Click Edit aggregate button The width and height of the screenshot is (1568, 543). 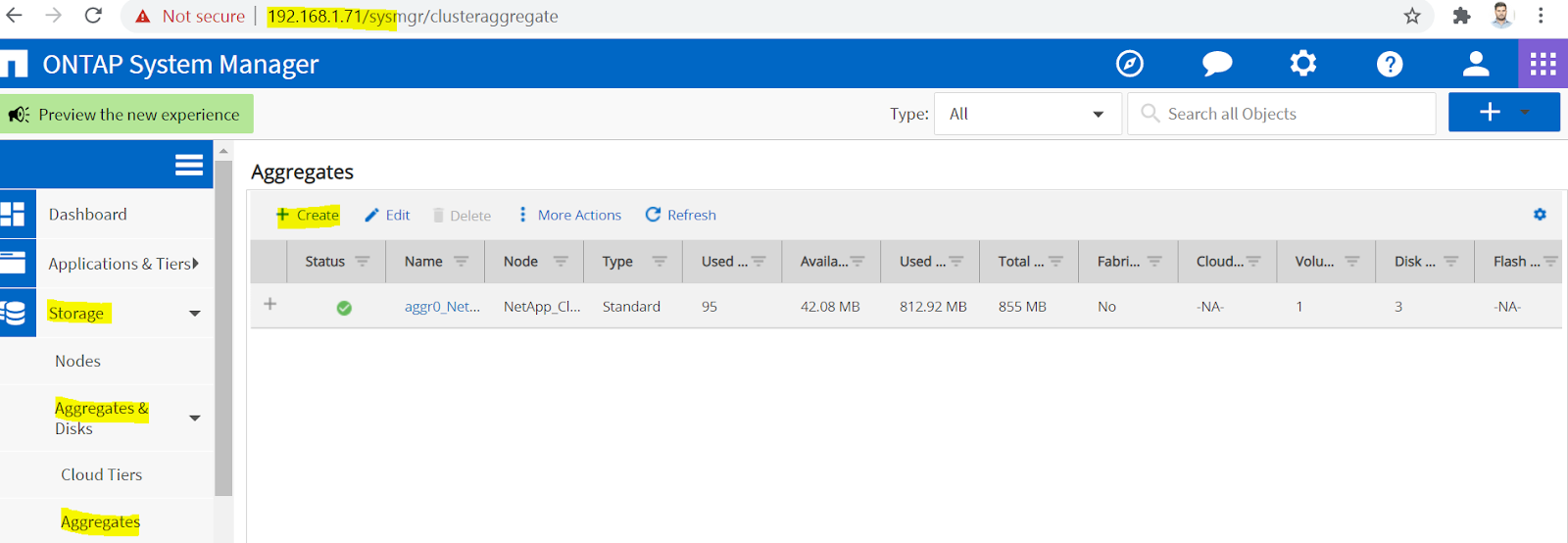click(x=387, y=215)
